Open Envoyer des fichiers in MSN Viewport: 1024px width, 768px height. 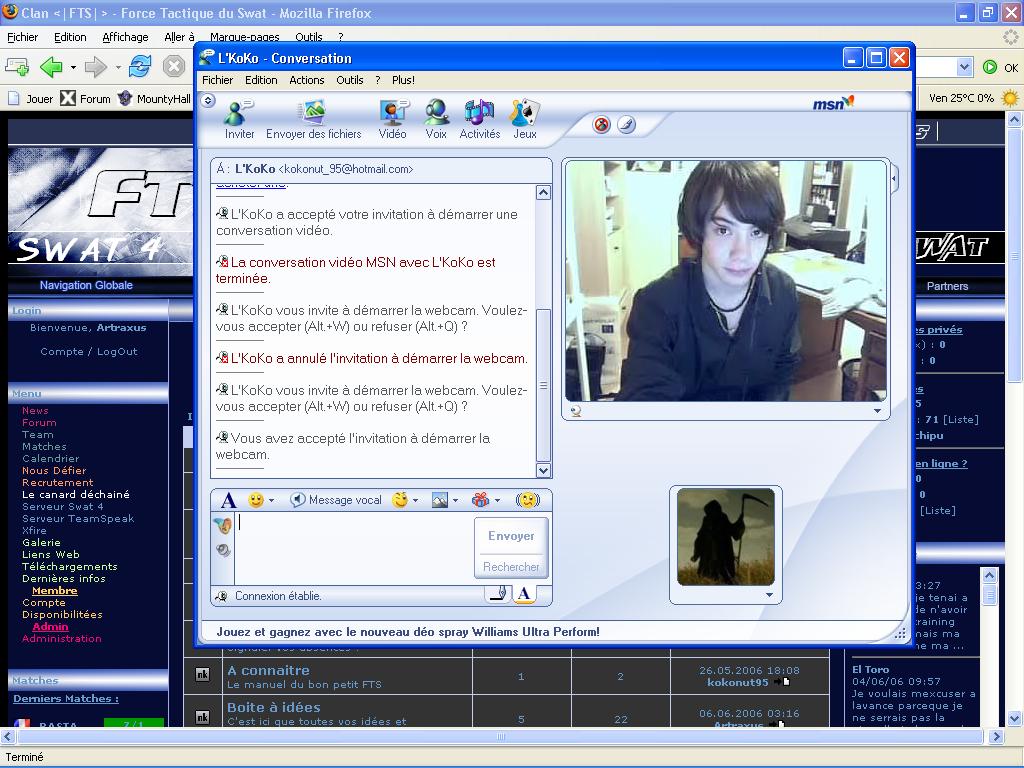(313, 120)
